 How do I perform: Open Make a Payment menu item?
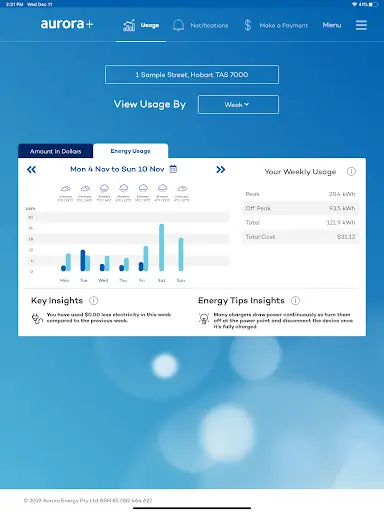click(284, 25)
